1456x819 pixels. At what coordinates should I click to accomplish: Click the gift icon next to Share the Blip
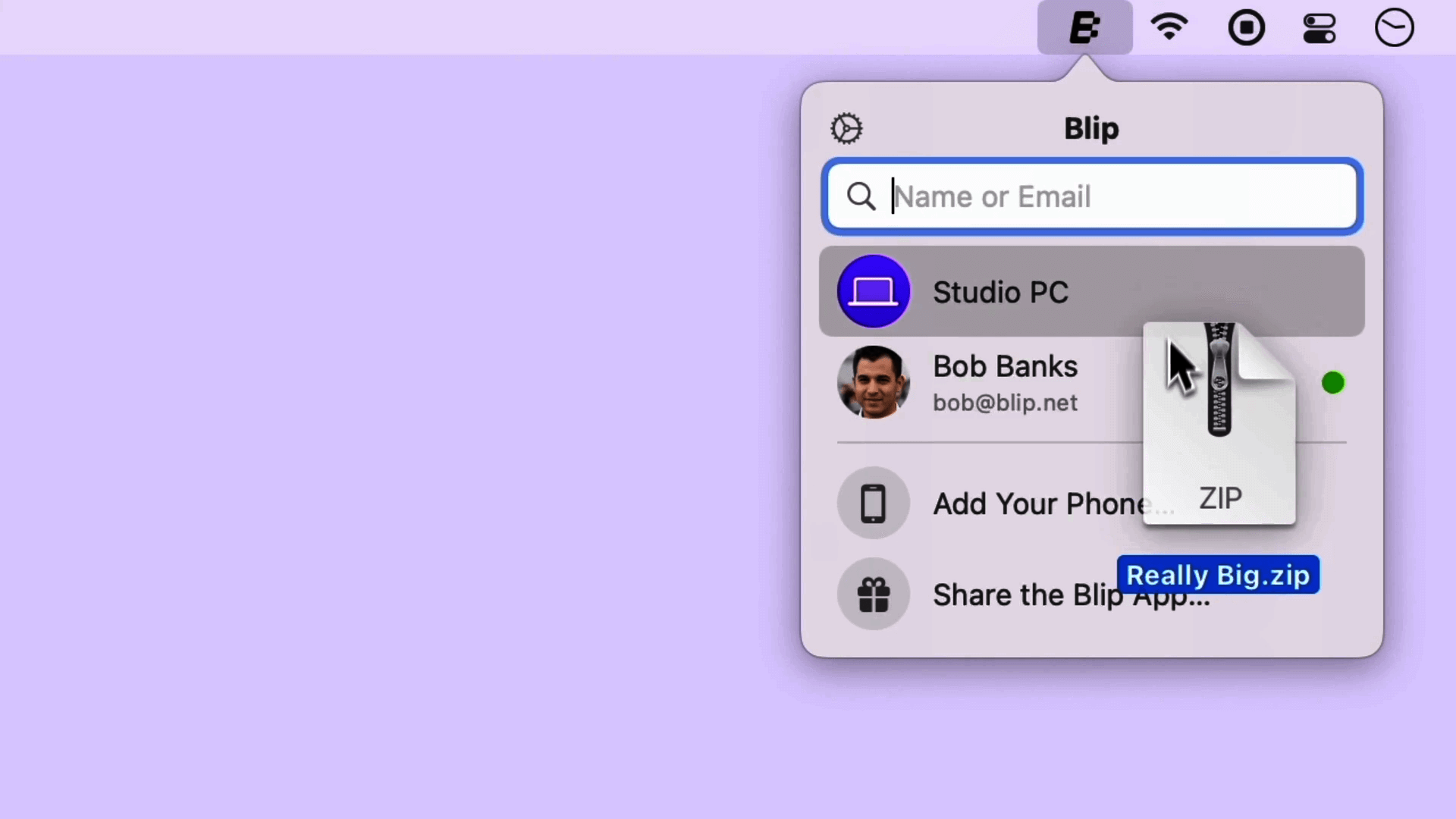(873, 595)
